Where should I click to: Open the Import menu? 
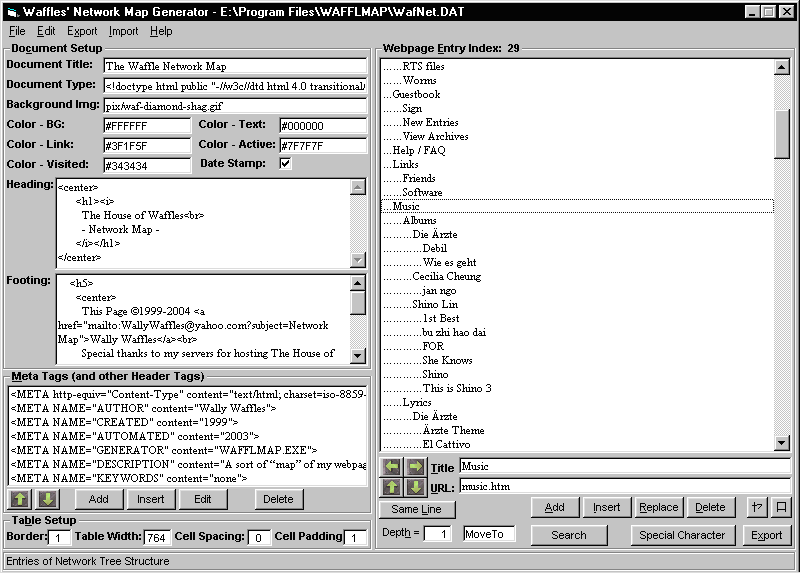point(124,31)
